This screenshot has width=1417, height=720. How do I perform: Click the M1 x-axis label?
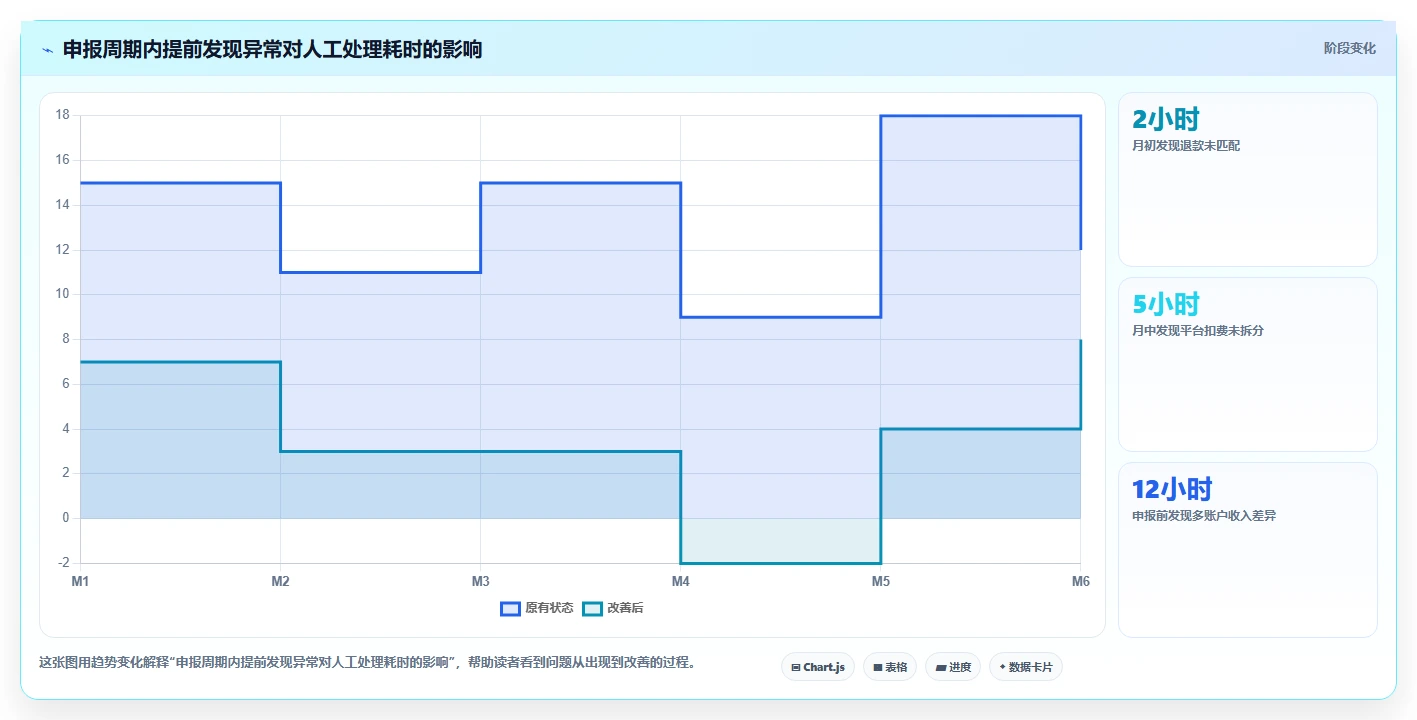pyautogui.click(x=80, y=581)
